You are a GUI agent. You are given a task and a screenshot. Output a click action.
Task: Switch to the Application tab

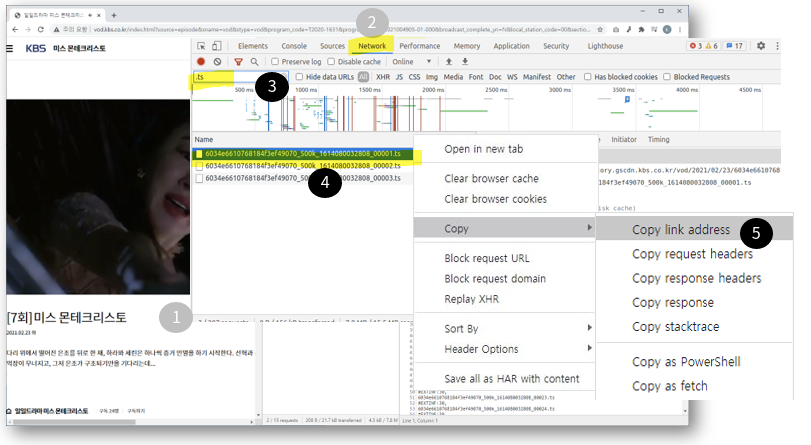coord(511,46)
